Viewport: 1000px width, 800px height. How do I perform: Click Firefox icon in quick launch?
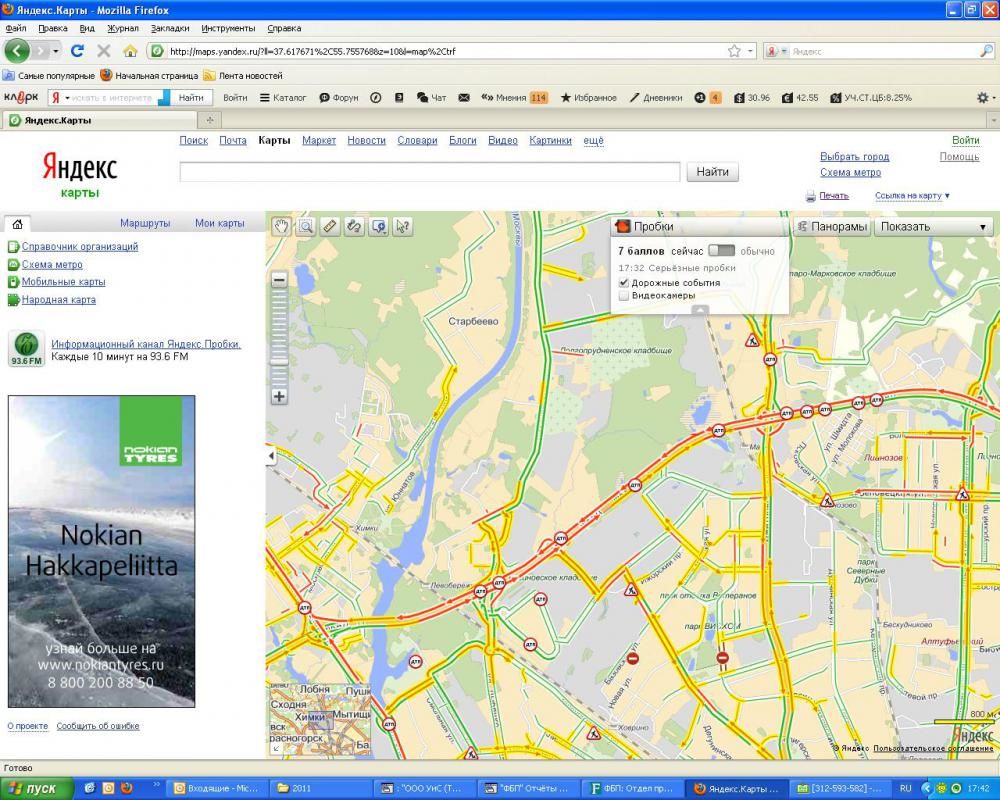[127, 788]
